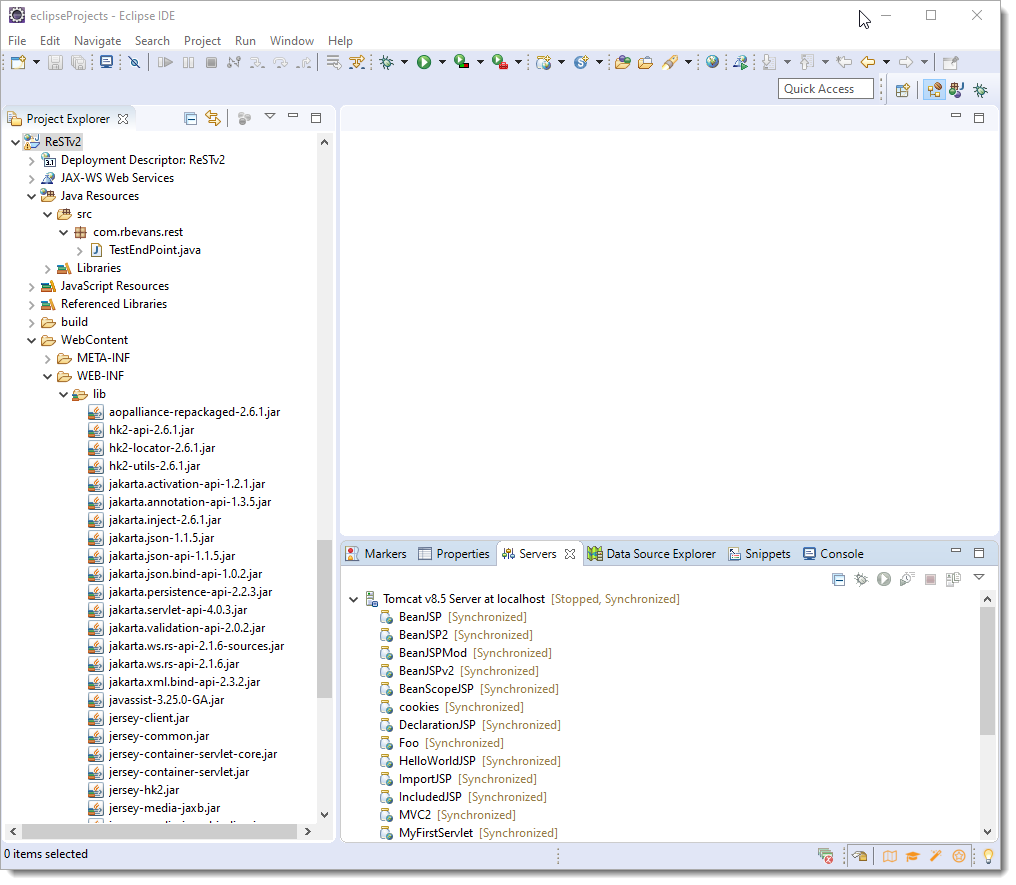Open the Run dropdown arrow next to play
The width and height of the screenshot is (1016, 885).
point(443,62)
